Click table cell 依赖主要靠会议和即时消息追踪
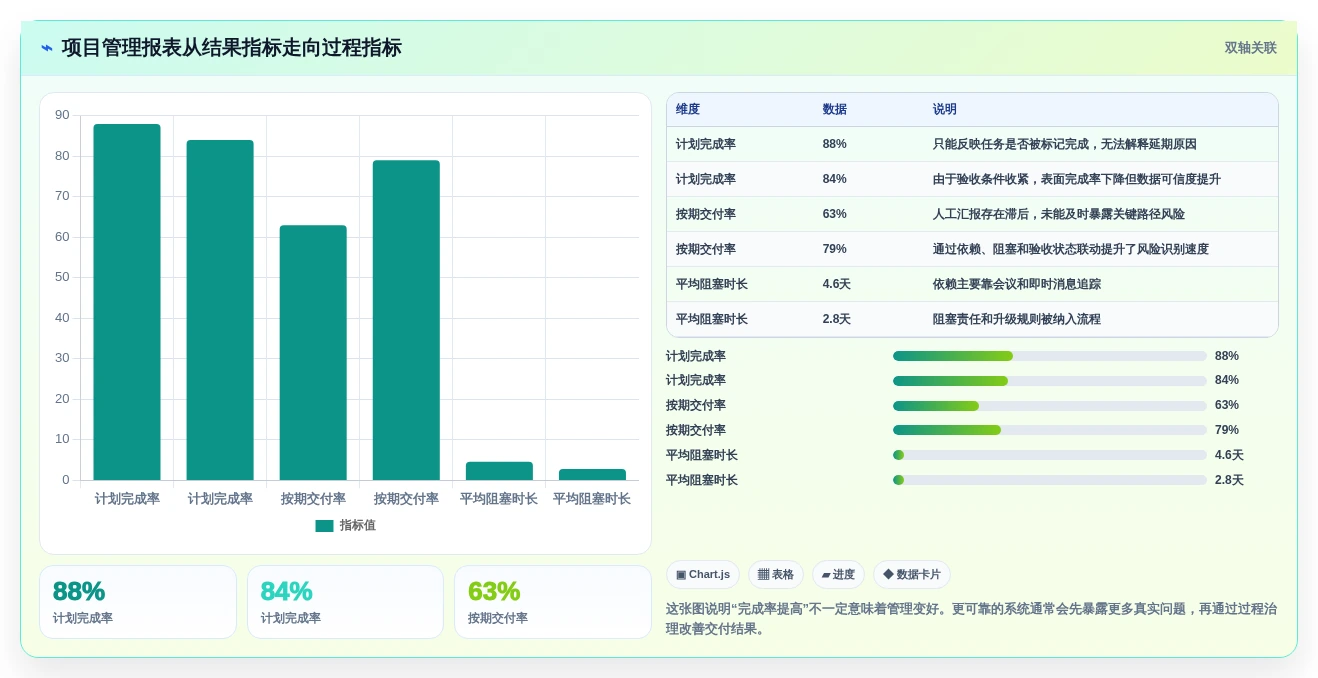The width and height of the screenshot is (1318, 678). 1016,284
